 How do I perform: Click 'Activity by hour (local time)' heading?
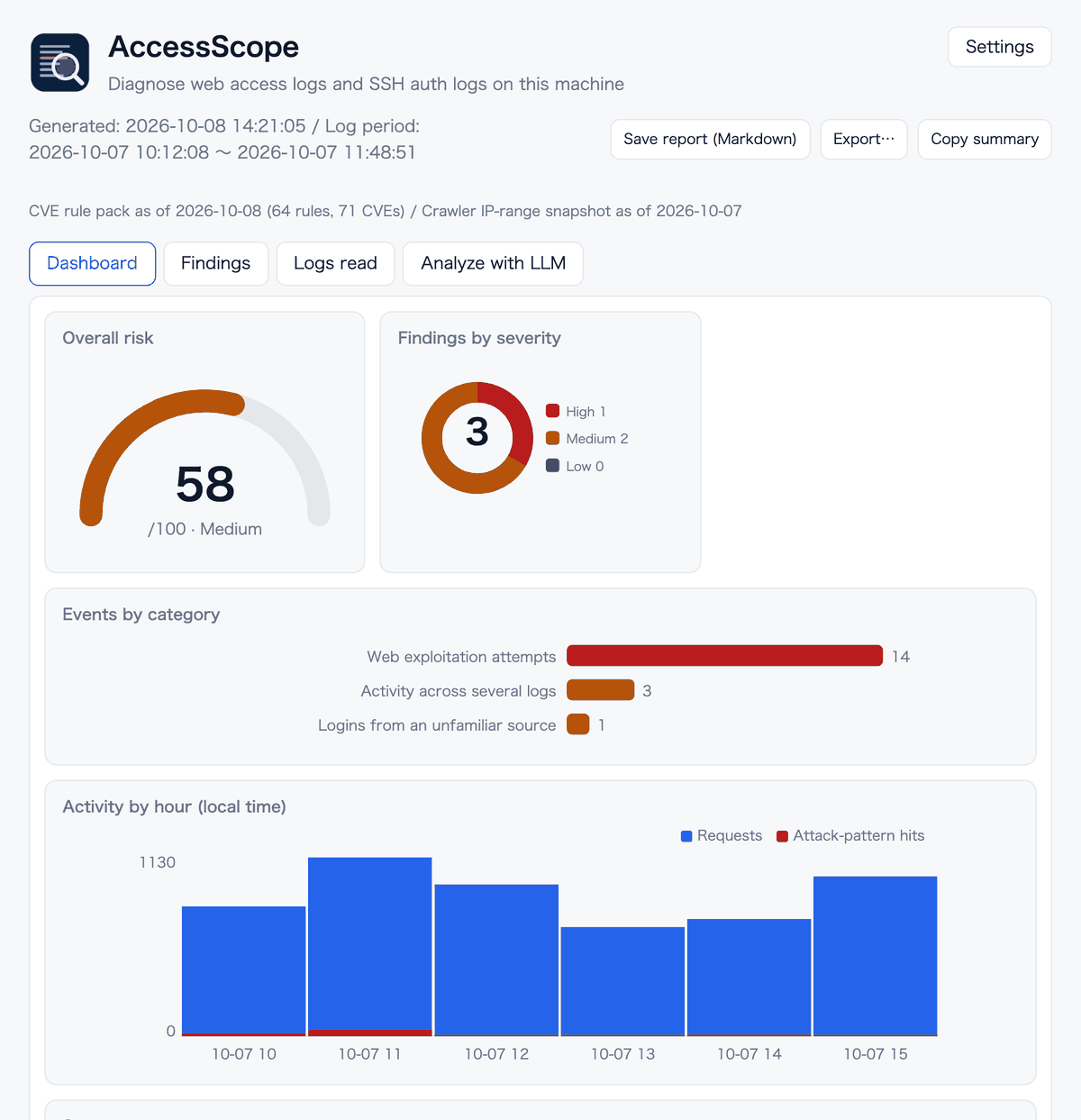coord(174,806)
